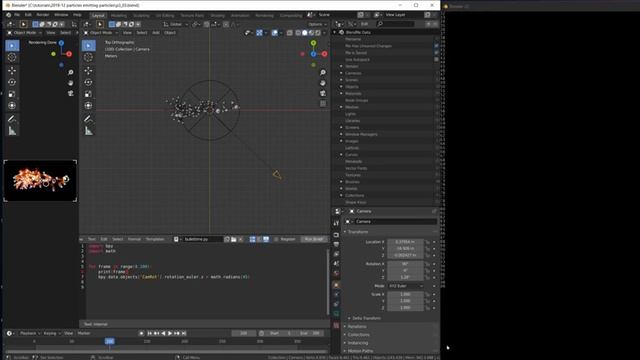Click the Rotation Z value field
The width and height of the screenshot is (640, 360).
tap(405, 277)
